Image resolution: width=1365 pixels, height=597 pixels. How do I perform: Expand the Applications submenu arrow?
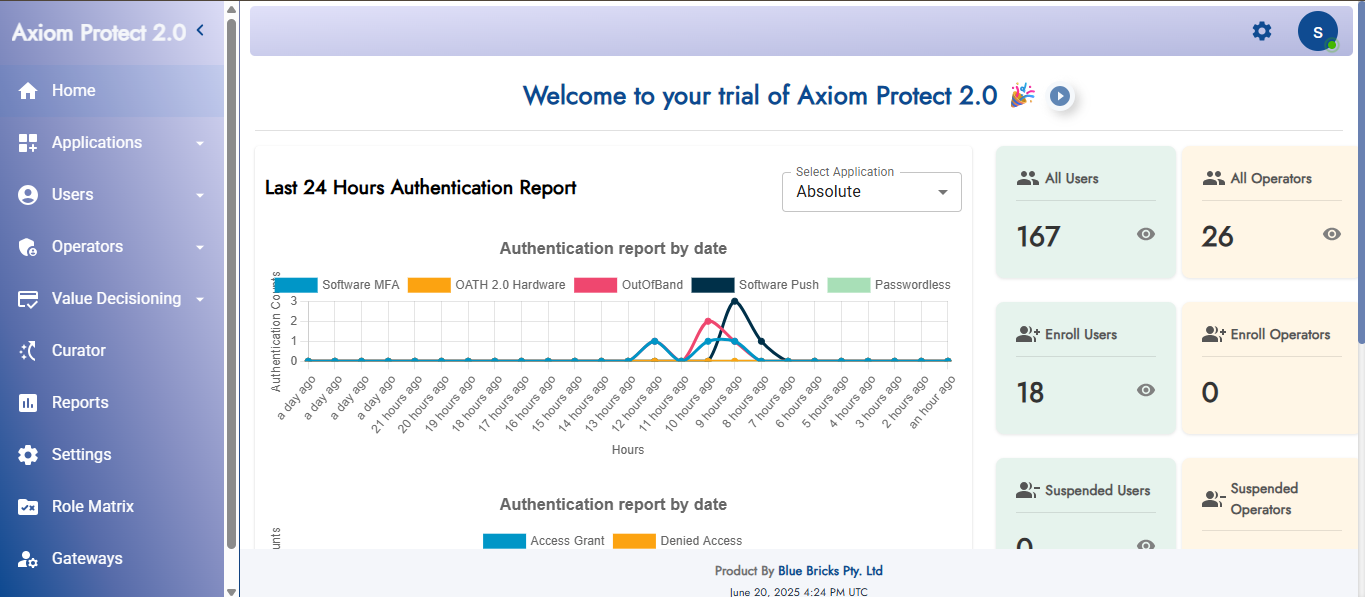(x=200, y=143)
